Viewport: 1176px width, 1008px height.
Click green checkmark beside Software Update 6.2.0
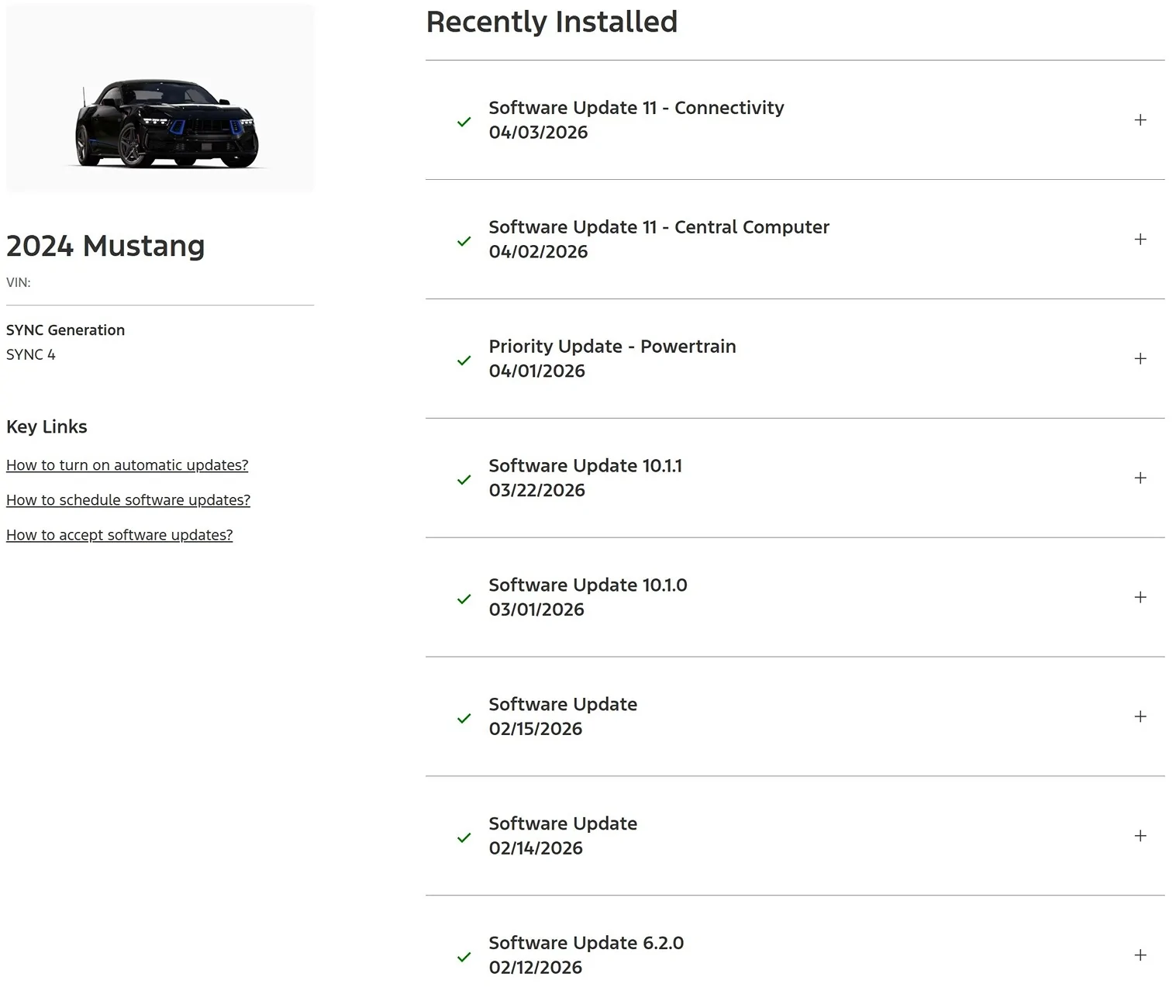point(464,958)
